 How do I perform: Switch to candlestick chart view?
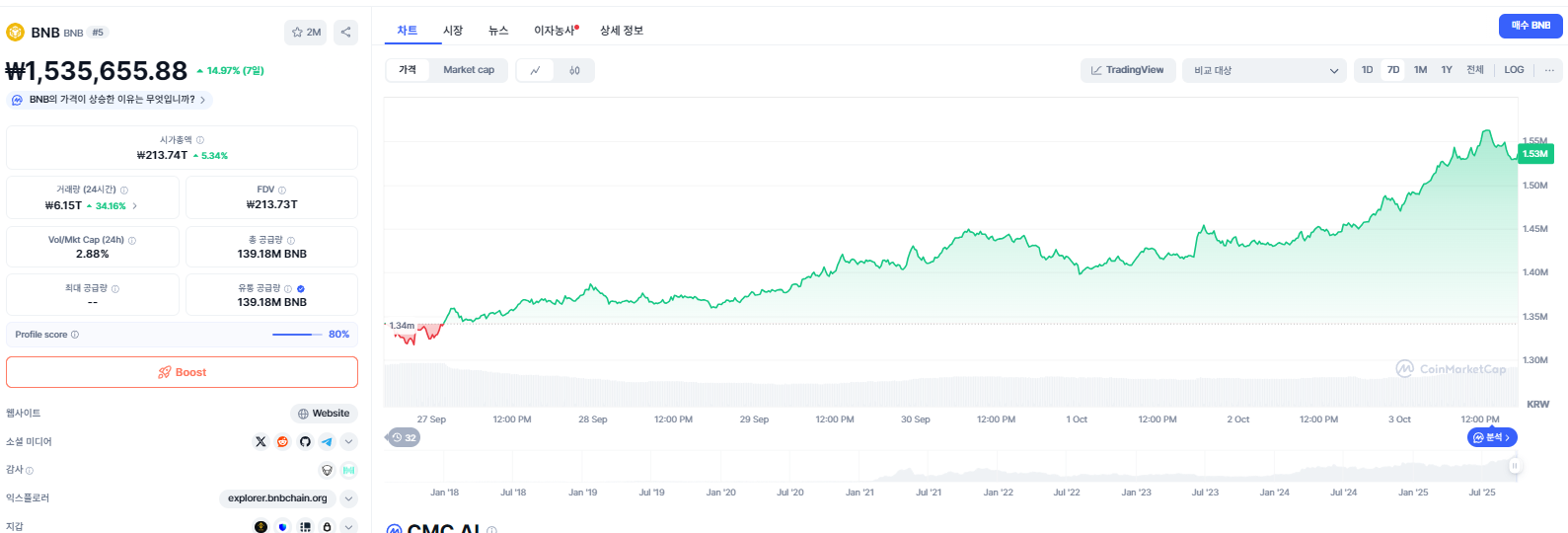click(x=574, y=71)
